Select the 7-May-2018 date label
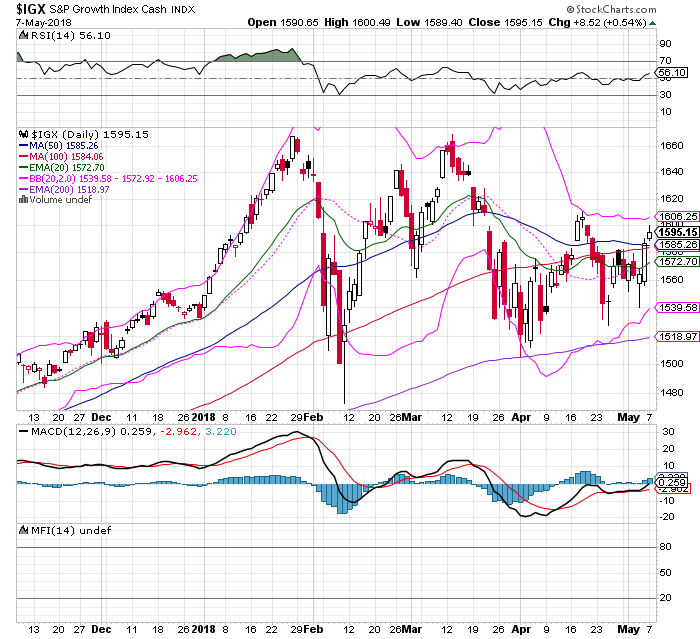This screenshot has height=639, width=700. (43, 22)
